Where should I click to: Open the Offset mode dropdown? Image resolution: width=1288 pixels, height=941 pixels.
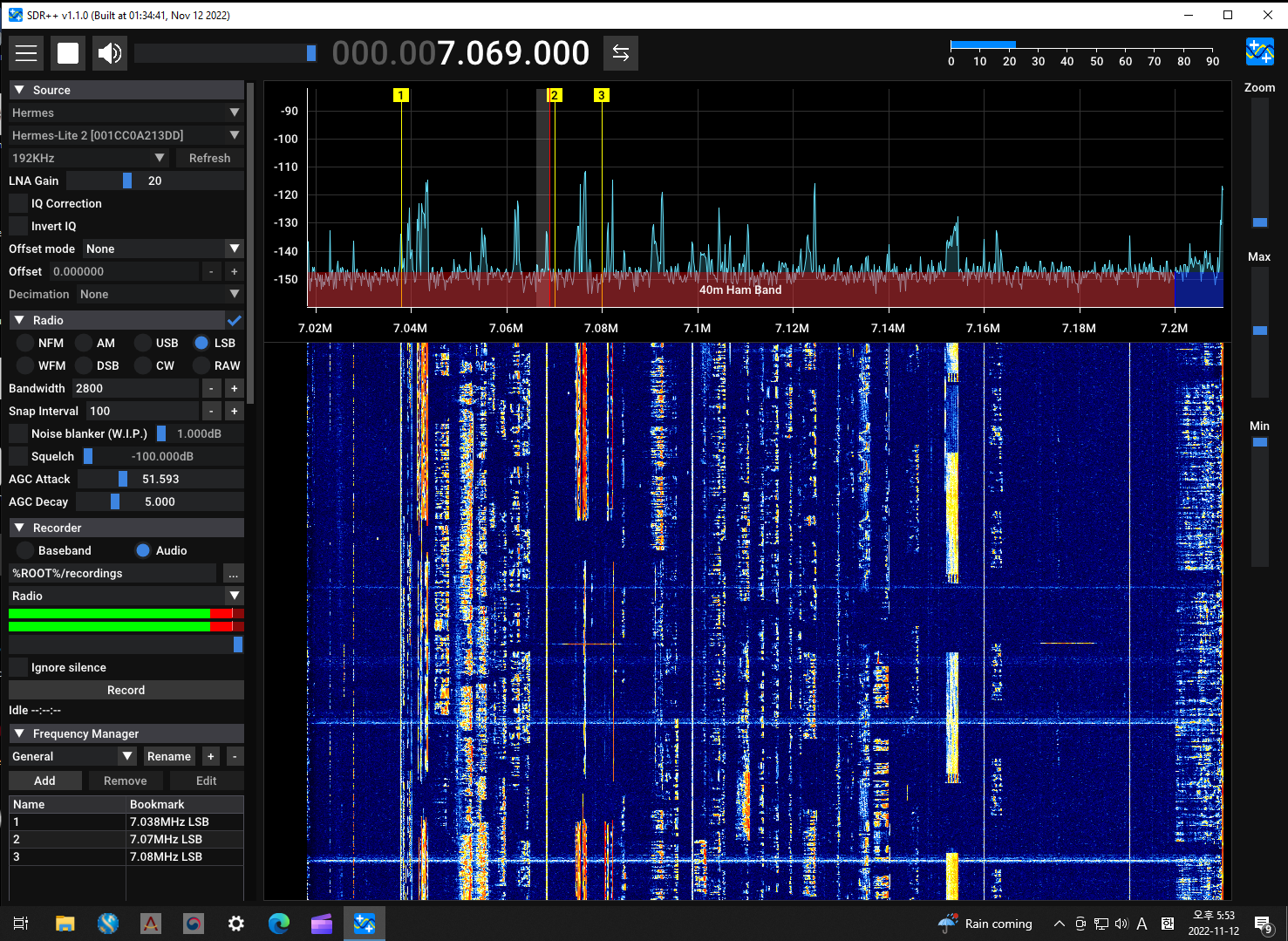[162, 249]
